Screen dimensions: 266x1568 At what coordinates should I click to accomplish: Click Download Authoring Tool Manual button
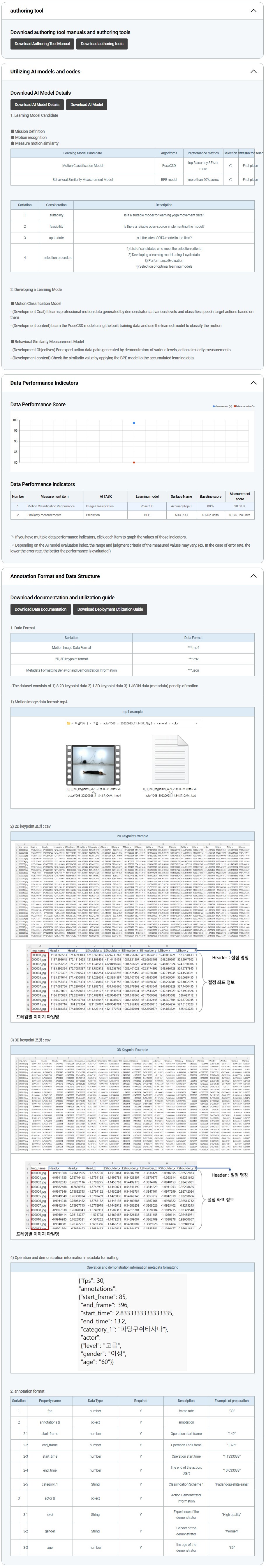42,44
